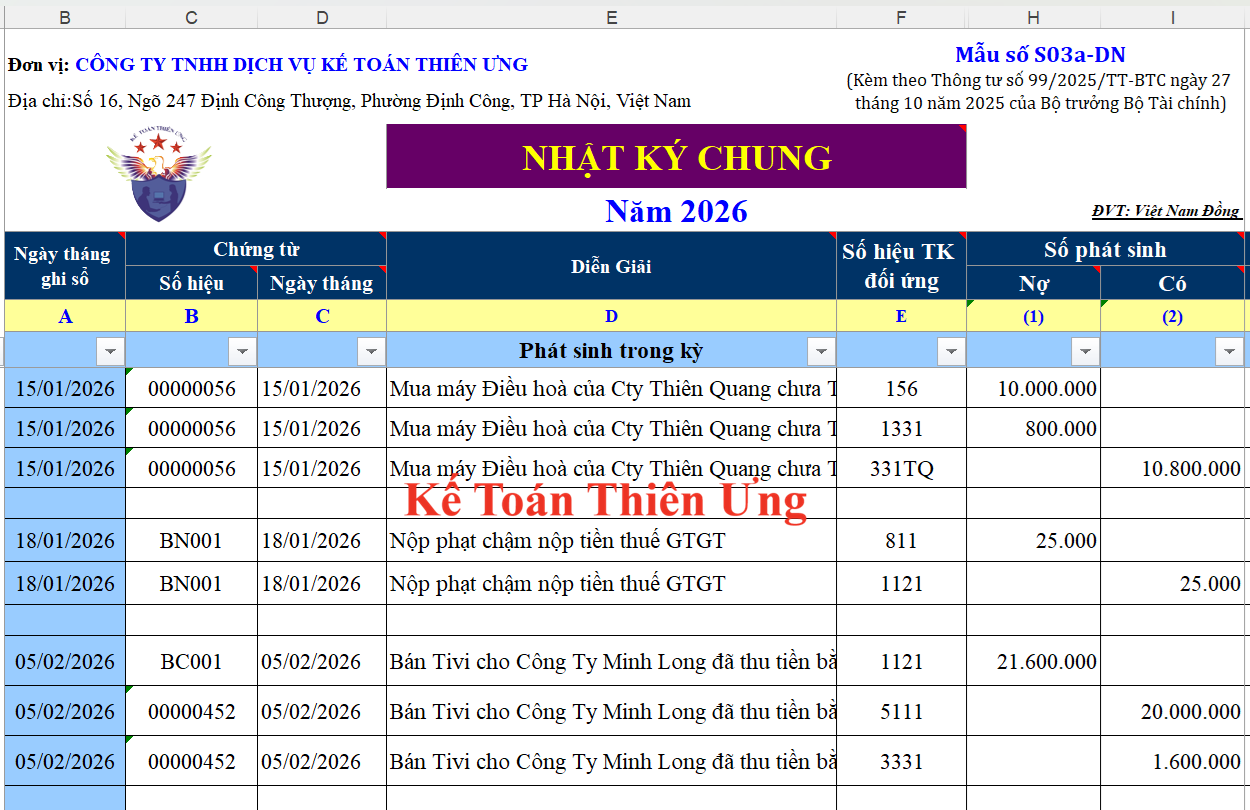This screenshot has height=810, width=1250.
Task: Expand filter for Số hiệu TK đối ứng column
Action: coord(951,351)
